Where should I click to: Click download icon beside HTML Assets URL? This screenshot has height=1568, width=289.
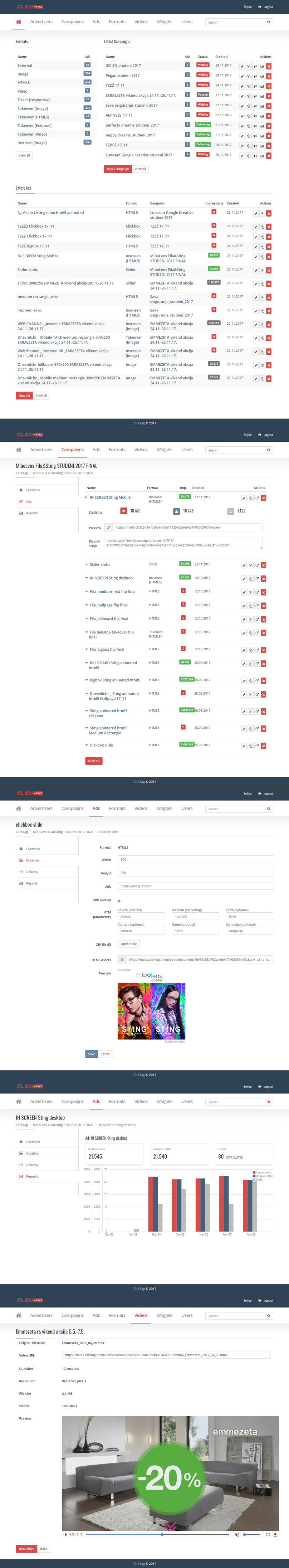pyautogui.click(x=122, y=959)
